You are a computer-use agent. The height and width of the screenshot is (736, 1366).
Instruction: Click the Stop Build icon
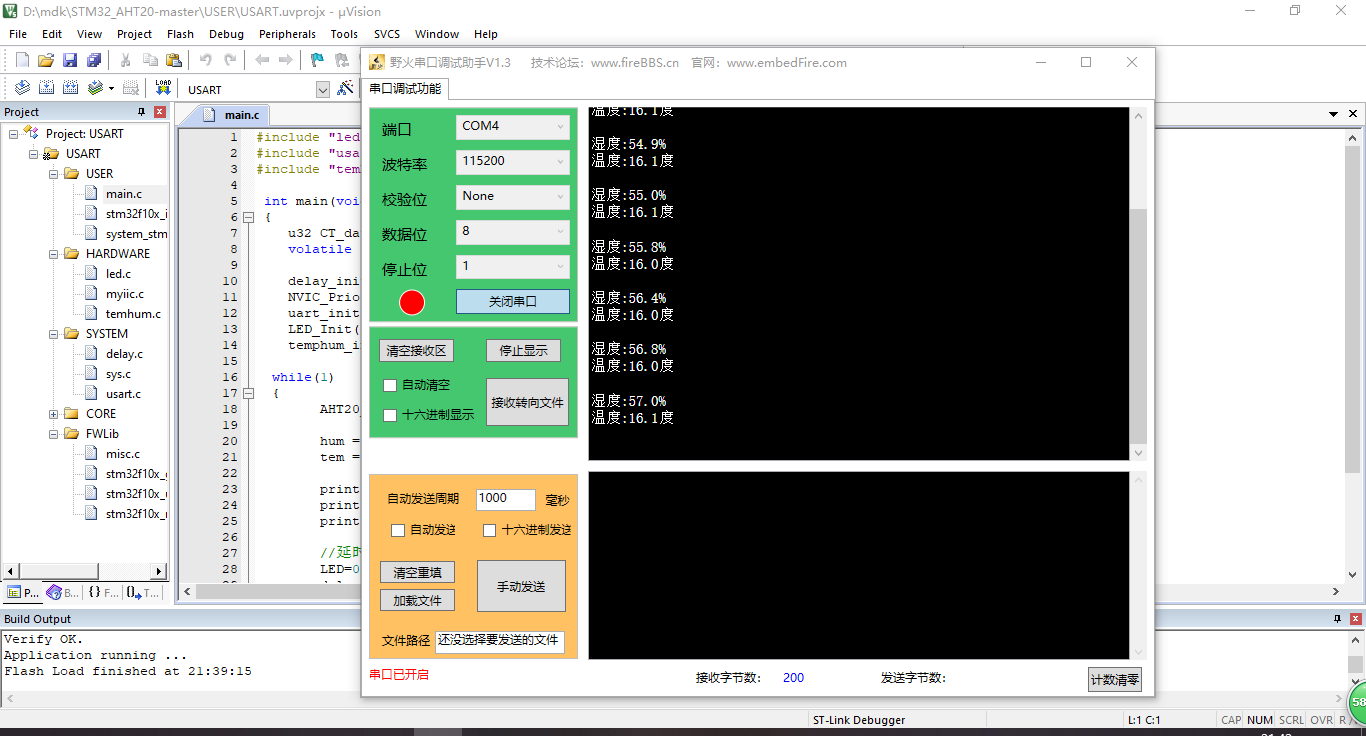[x=131, y=88]
